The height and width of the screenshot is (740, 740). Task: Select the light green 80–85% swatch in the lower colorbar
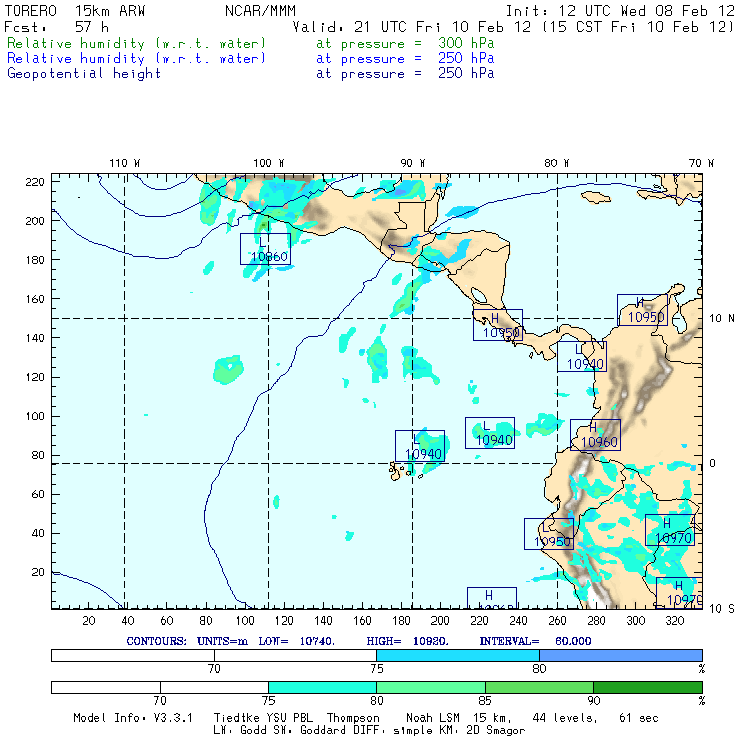click(x=431, y=687)
